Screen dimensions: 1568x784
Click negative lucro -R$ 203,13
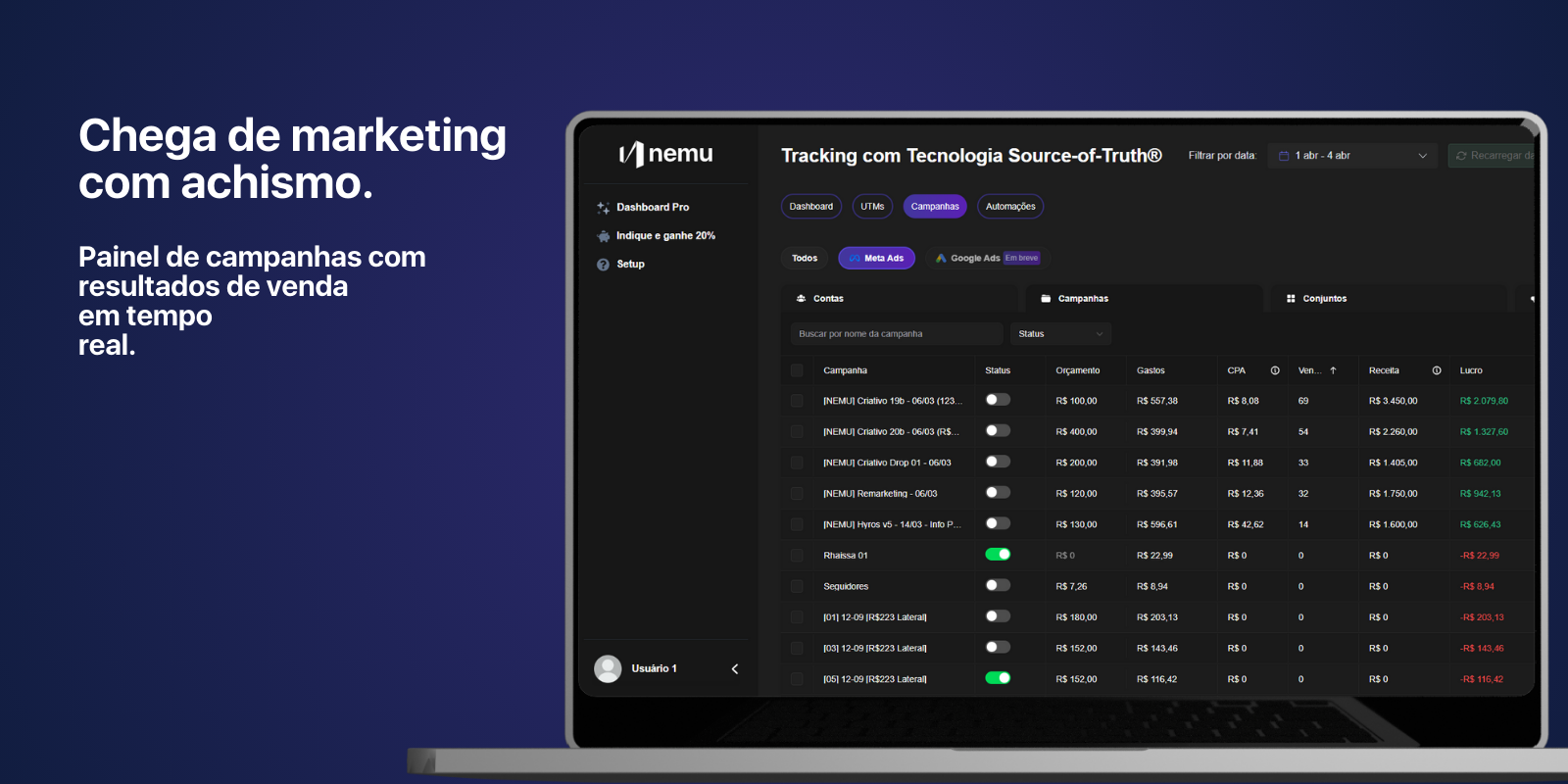point(1482,617)
